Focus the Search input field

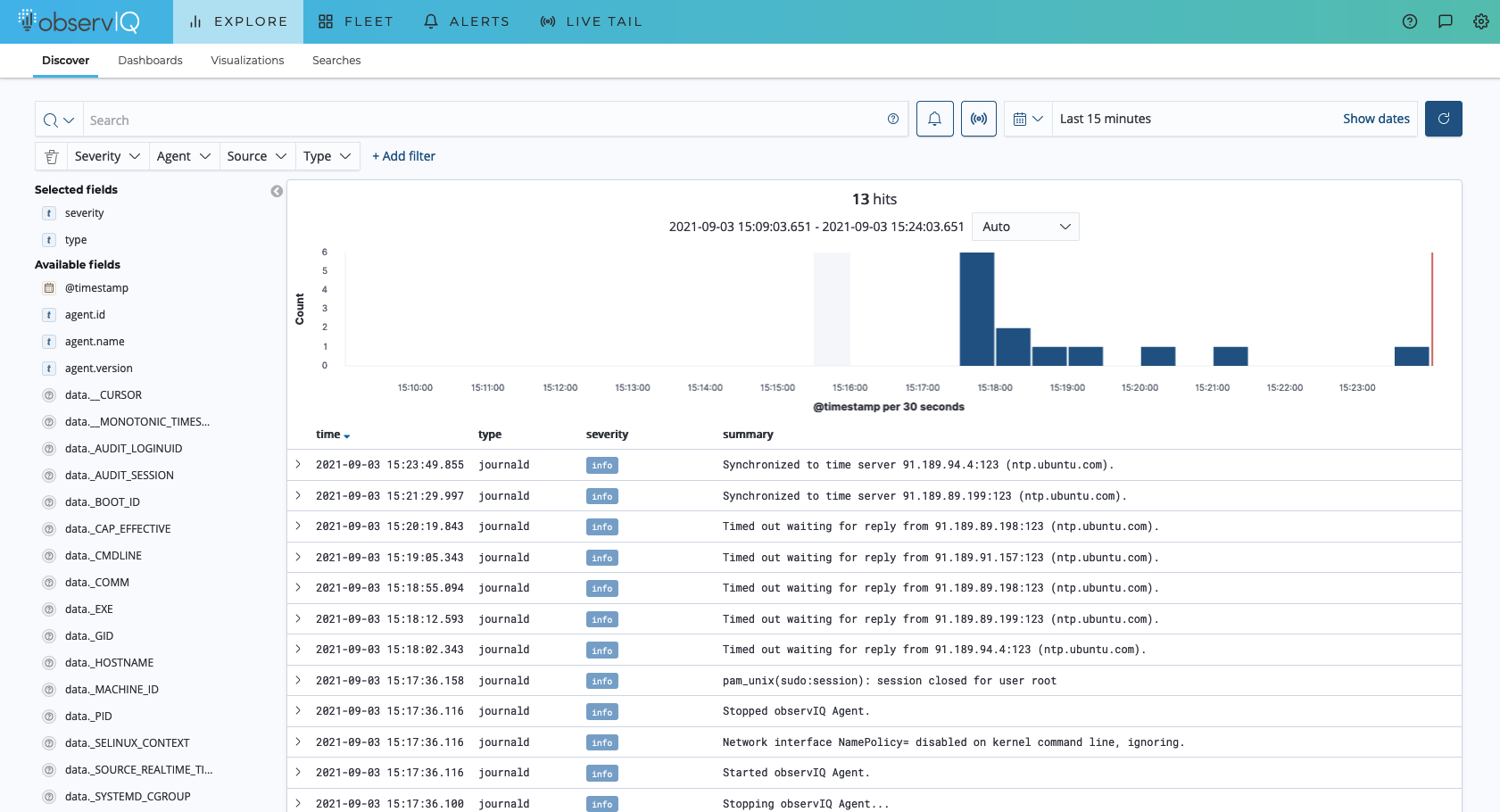[x=482, y=120]
